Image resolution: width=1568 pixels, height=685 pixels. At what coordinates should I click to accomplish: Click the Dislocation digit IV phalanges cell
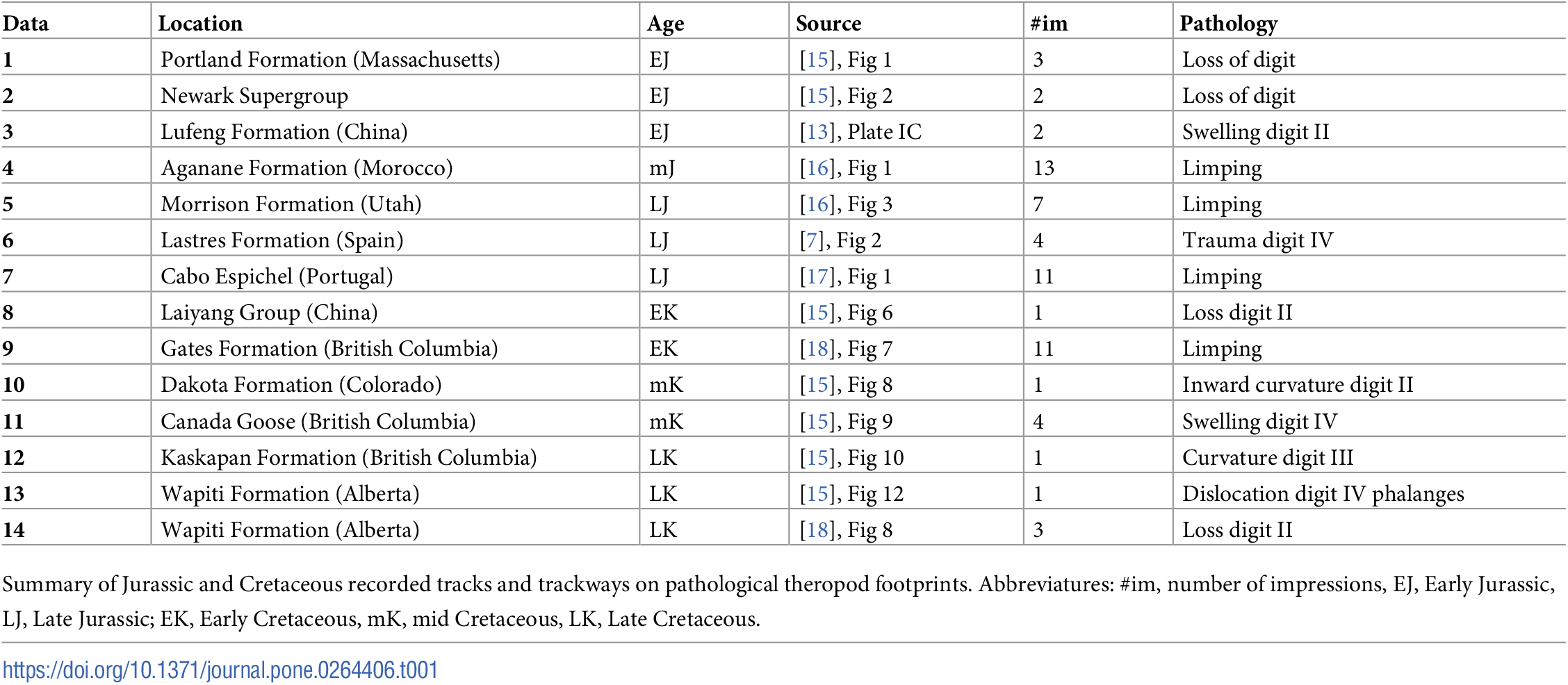(x=1323, y=494)
